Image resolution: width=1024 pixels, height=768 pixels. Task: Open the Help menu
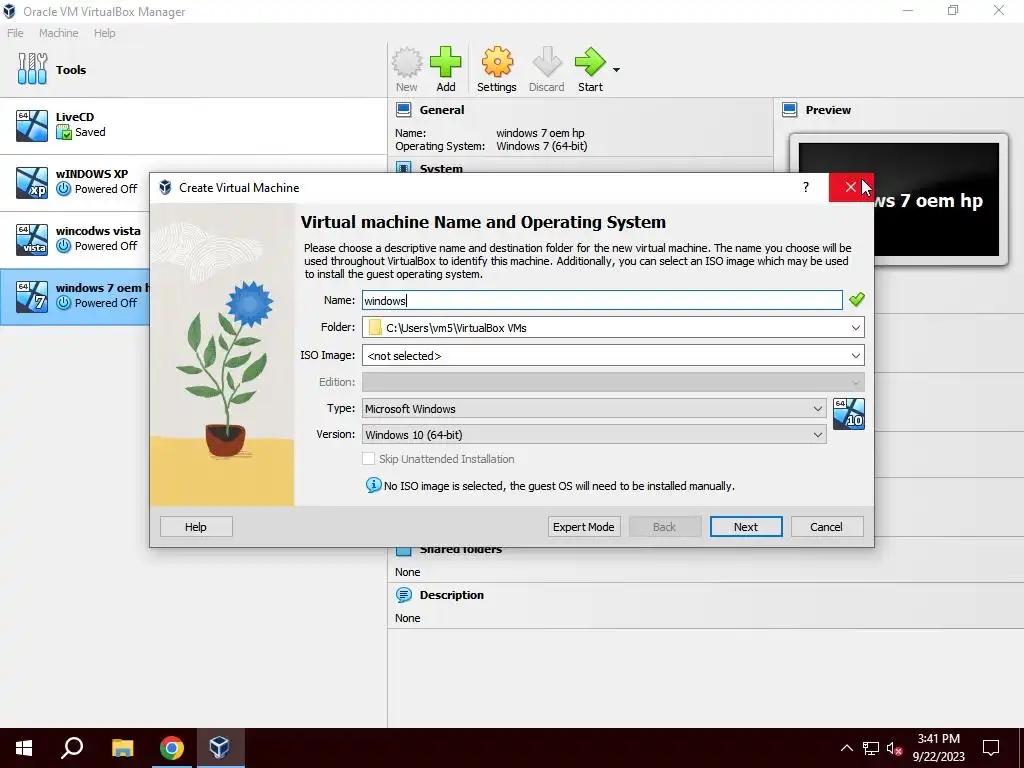point(104,33)
